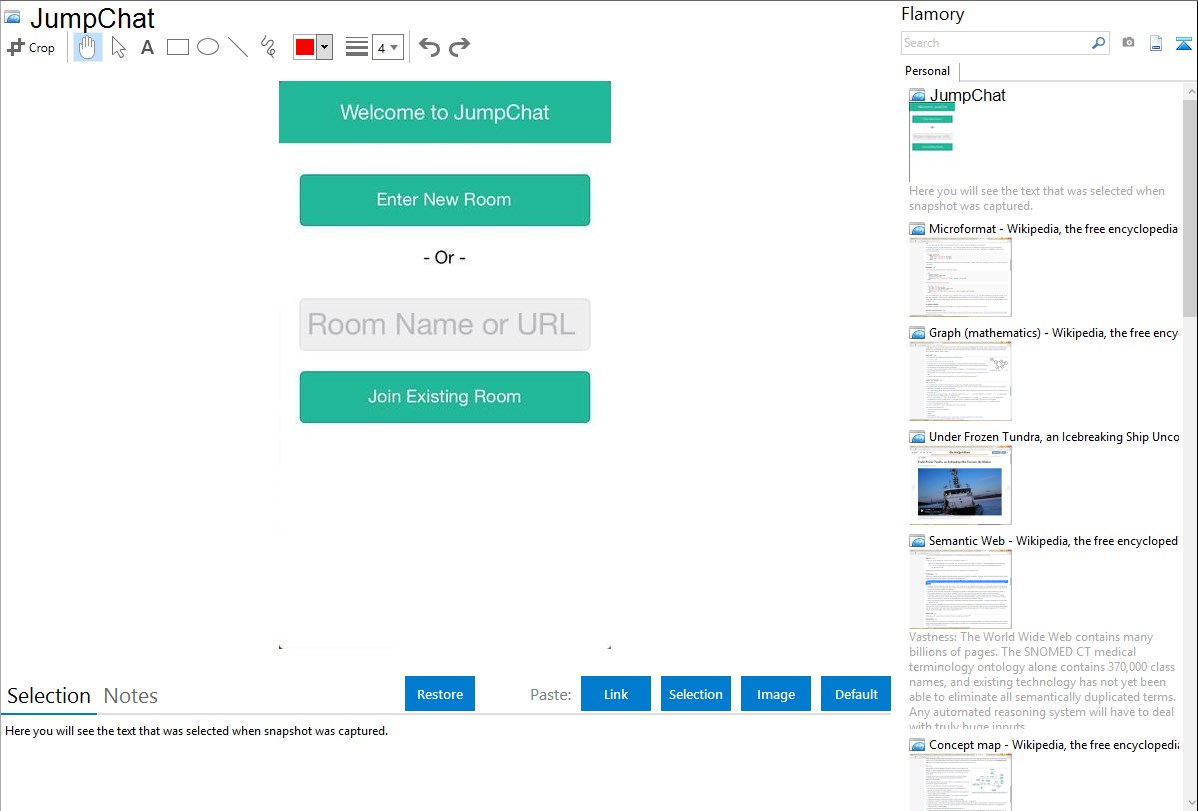Paste as Image

776,694
